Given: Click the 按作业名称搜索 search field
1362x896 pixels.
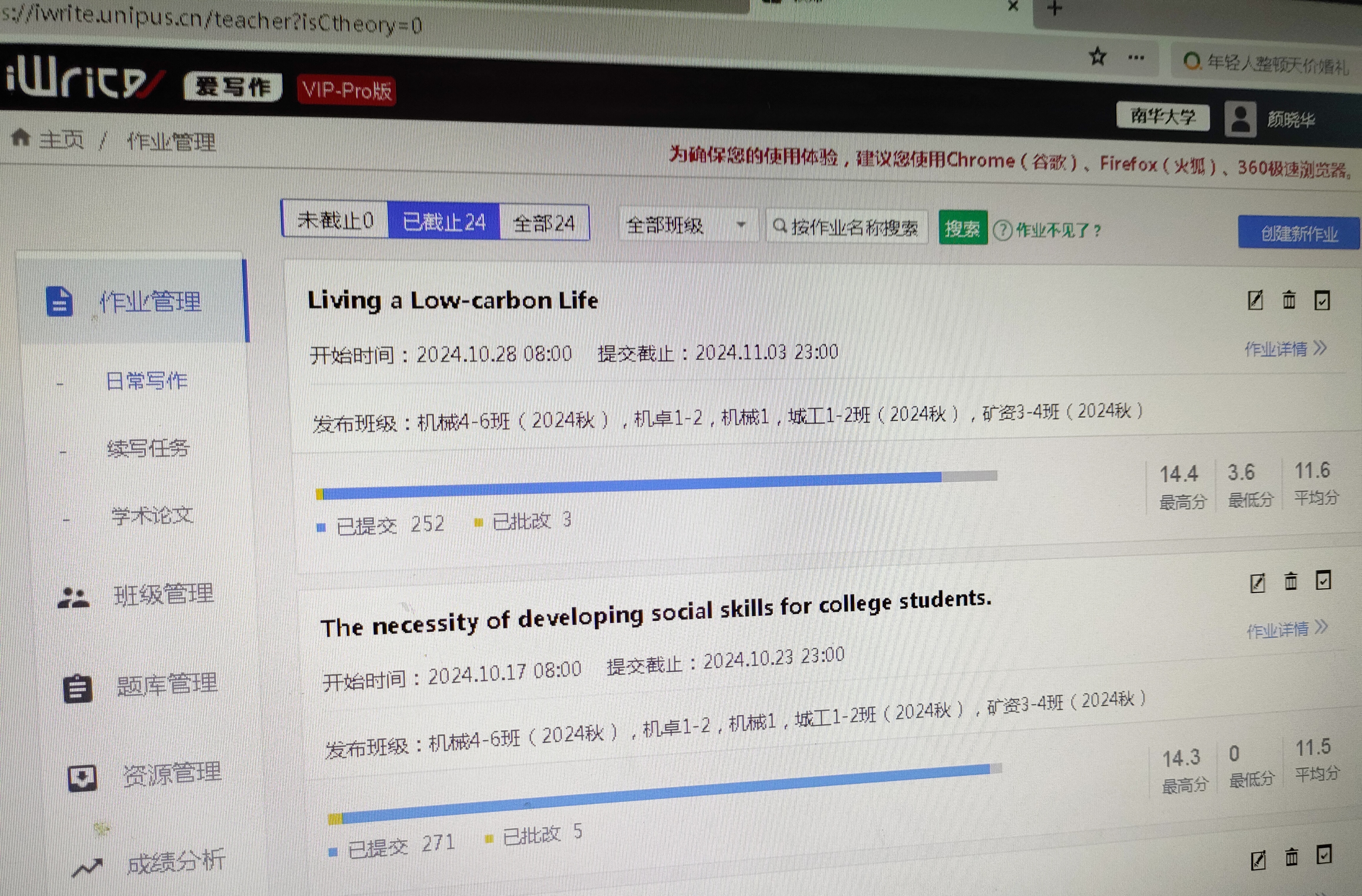Looking at the screenshot, I should click(847, 228).
